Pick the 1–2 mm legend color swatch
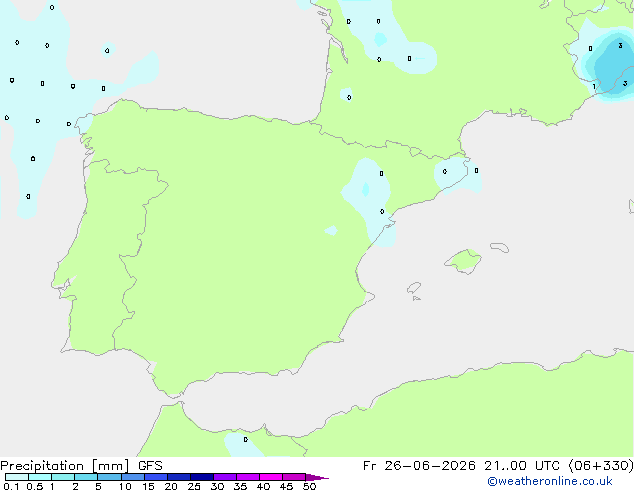Viewport: 634px width, 490px height. pyautogui.click(x=63, y=477)
